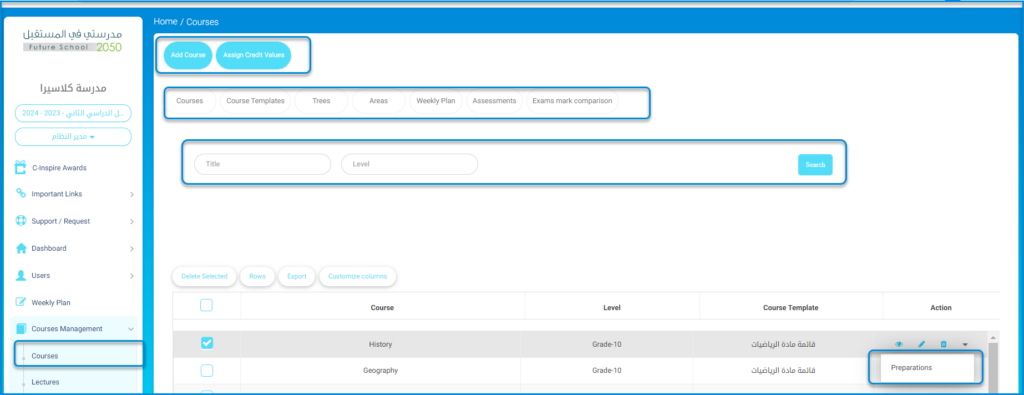
Task: Open the Areas tab
Action: (x=378, y=101)
